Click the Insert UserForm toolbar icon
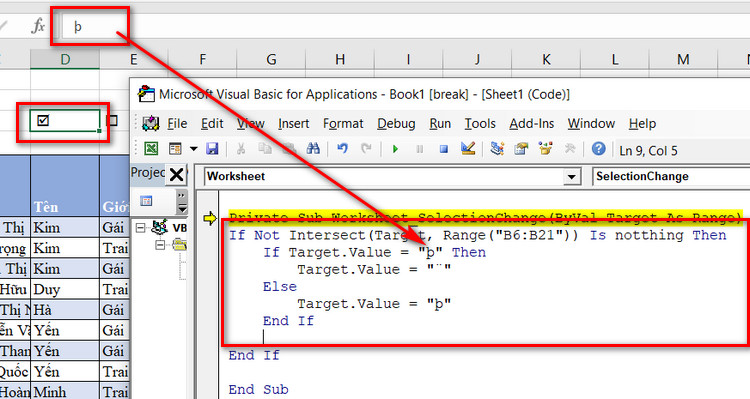This screenshot has width=750, height=399. click(x=175, y=149)
